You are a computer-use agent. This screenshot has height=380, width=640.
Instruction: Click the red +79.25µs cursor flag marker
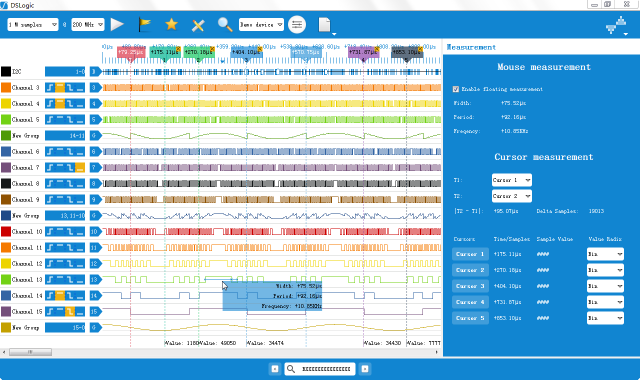131,53
